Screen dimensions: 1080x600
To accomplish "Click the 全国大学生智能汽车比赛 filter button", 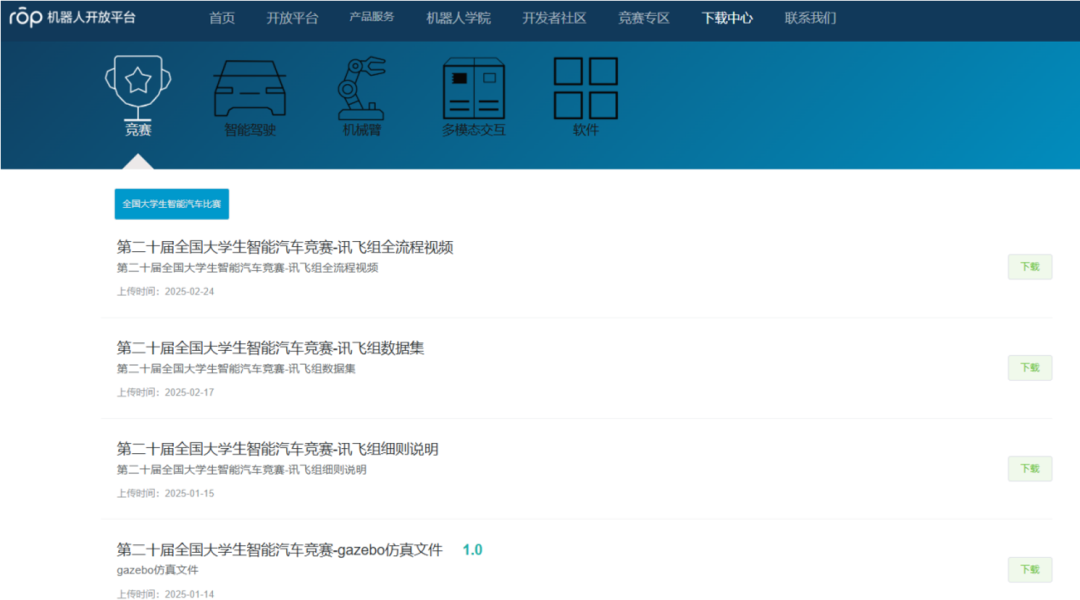I will click(172, 204).
